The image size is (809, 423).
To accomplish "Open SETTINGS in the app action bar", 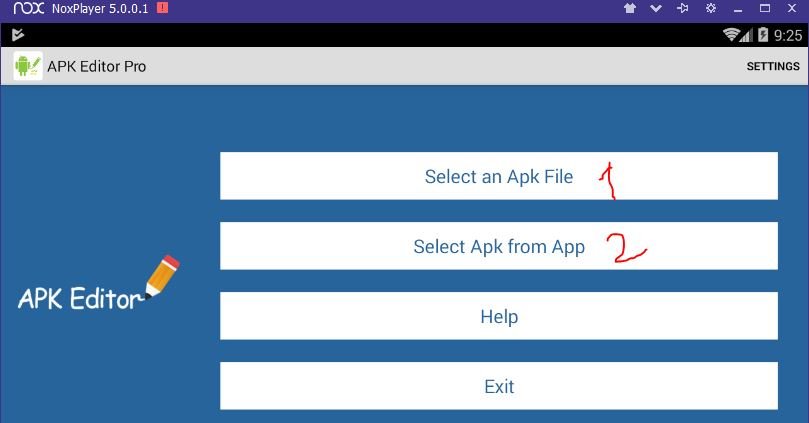I will coord(773,66).
